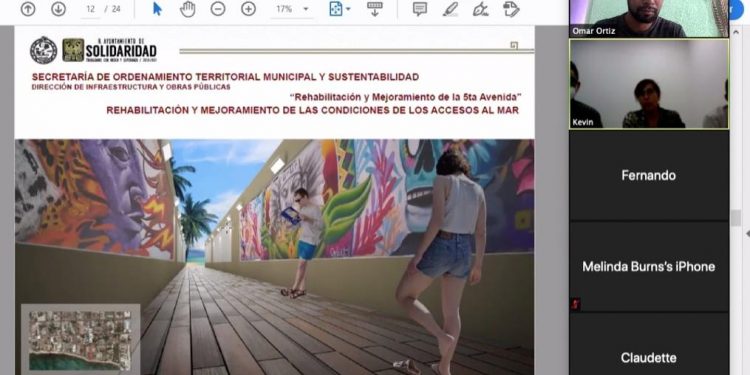Viewport: 750px width, 375px height.
Task: Click 'SECRETARÍA DE ORDENAMIENTO TERRITORIAL' heading text
Action: point(225,77)
